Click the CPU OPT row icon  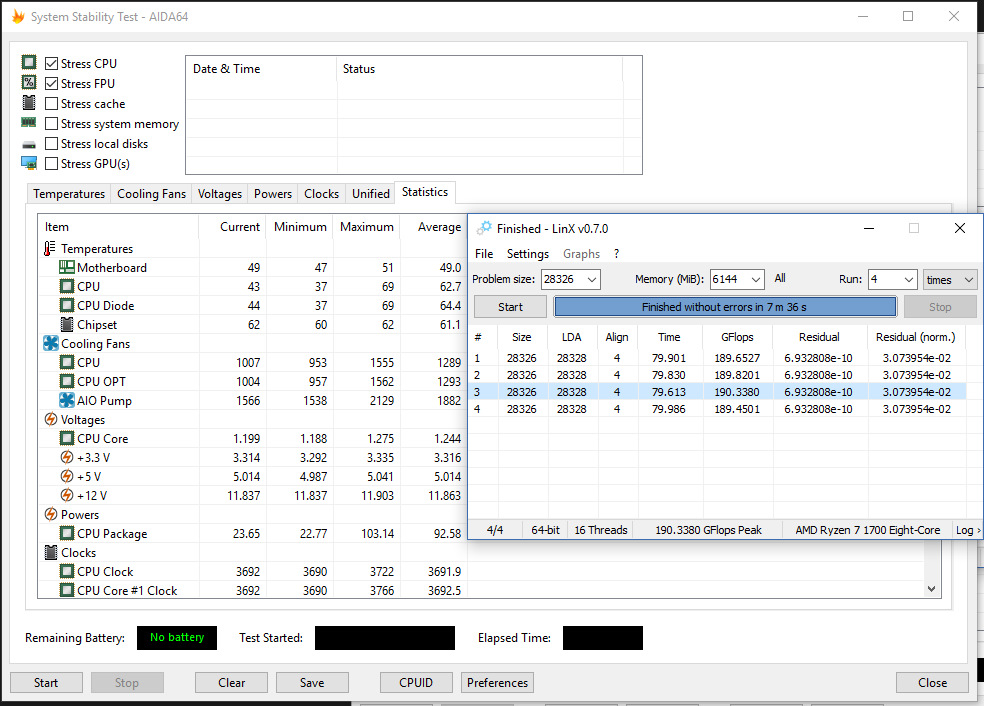67,381
